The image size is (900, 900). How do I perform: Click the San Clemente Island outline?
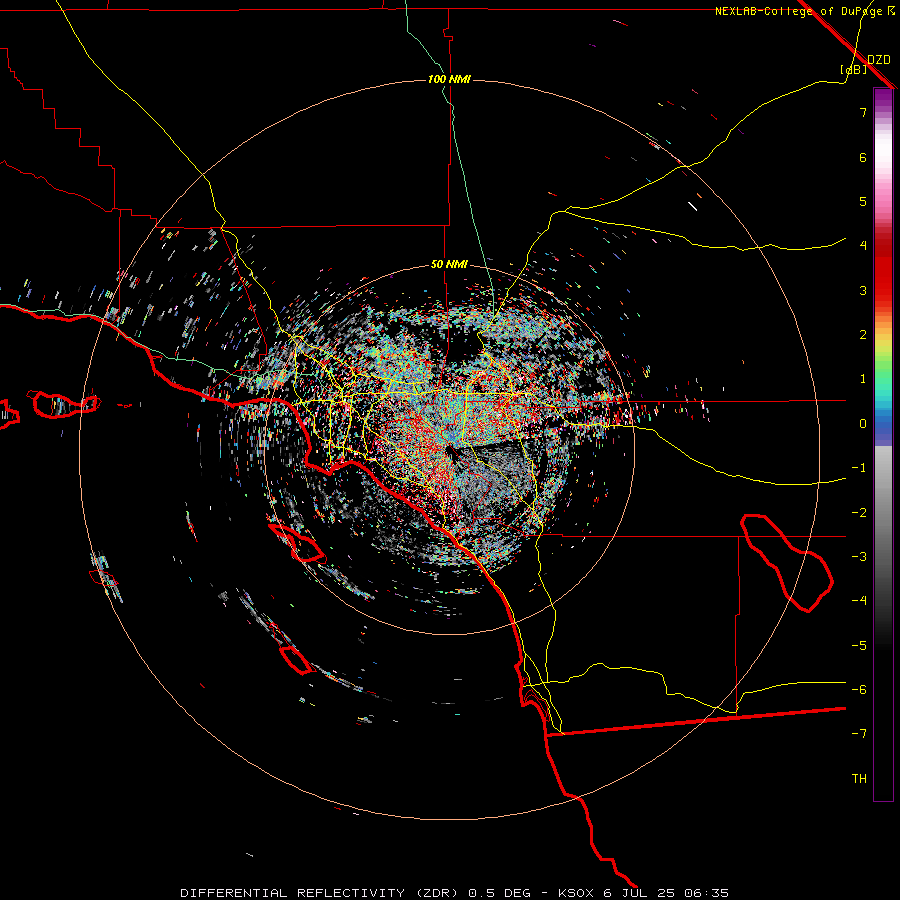coord(296,660)
